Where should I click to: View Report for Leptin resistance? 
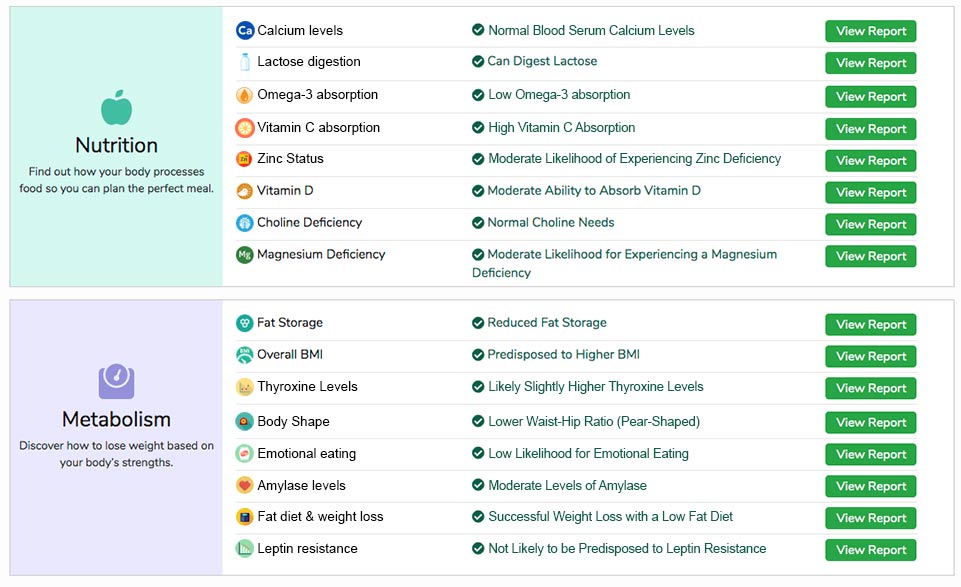[x=870, y=550]
